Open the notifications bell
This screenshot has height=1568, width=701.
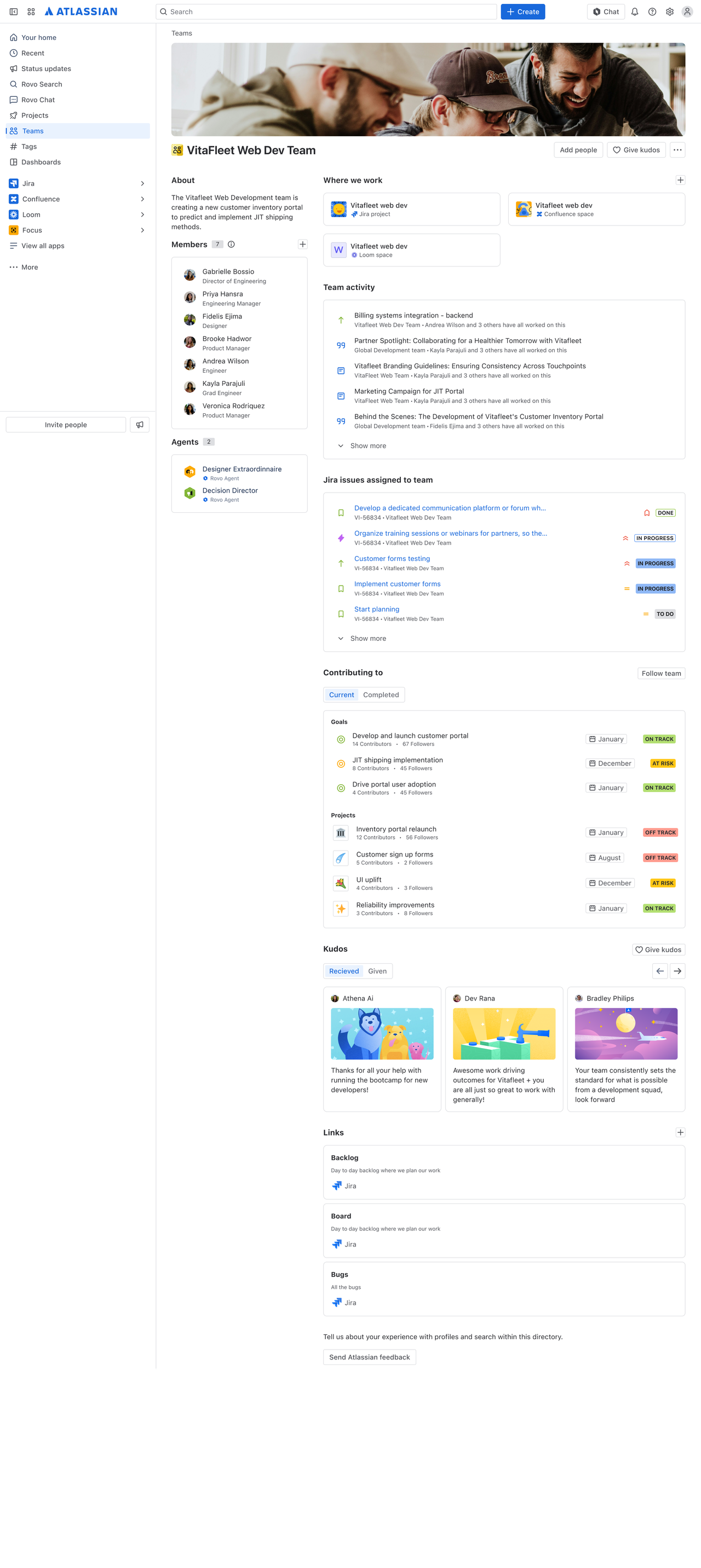(635, 11)
